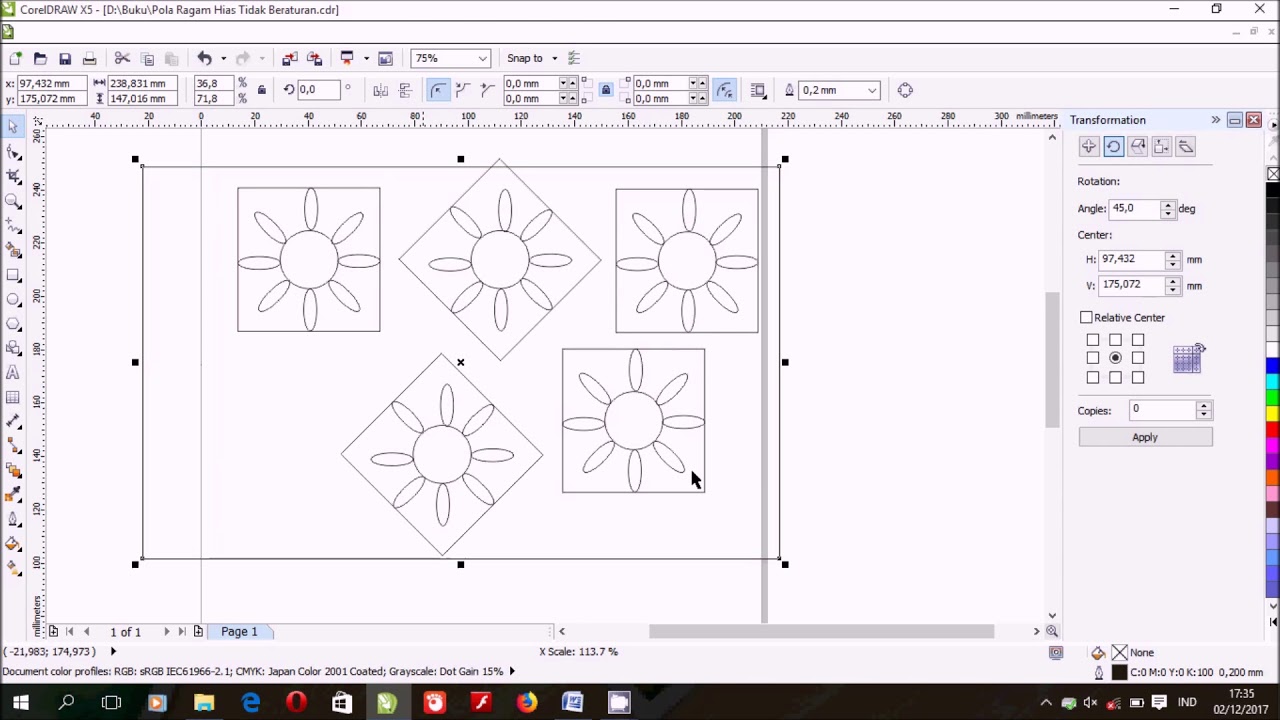Apply the rotation transformation
Viewport: 1280px width, 720px height.
coord(1145,437)
